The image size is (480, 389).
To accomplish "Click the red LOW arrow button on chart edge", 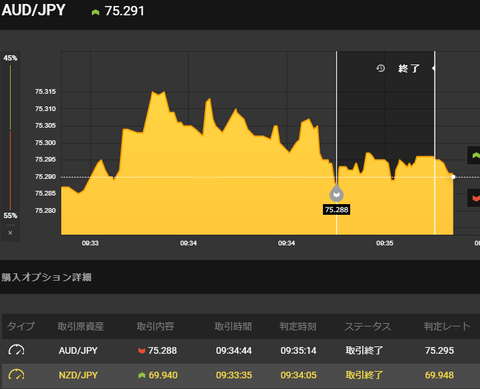I will 475,198.
